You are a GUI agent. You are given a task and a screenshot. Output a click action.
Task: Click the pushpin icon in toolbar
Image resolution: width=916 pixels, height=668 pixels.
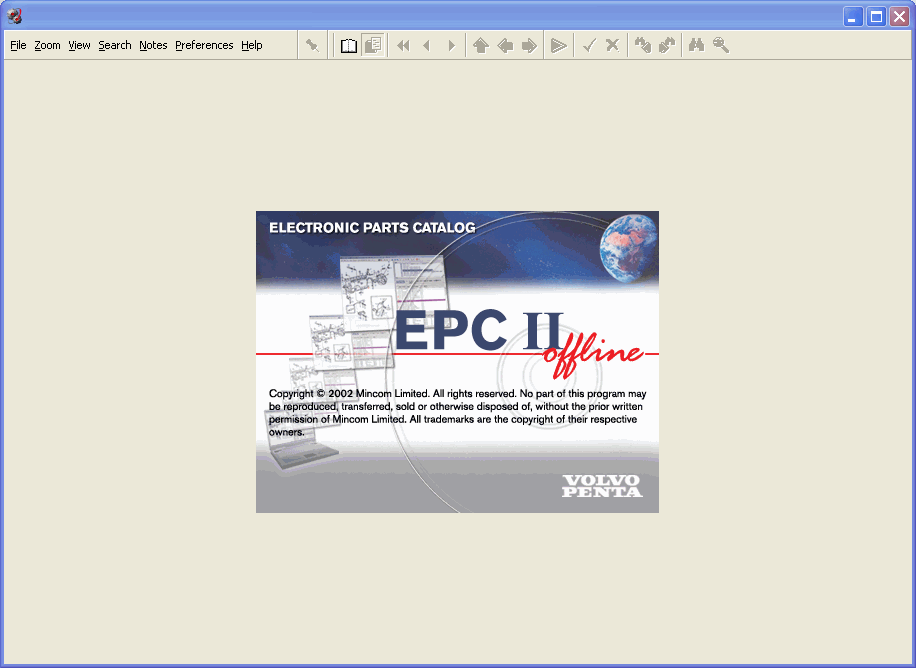[313, 45]
